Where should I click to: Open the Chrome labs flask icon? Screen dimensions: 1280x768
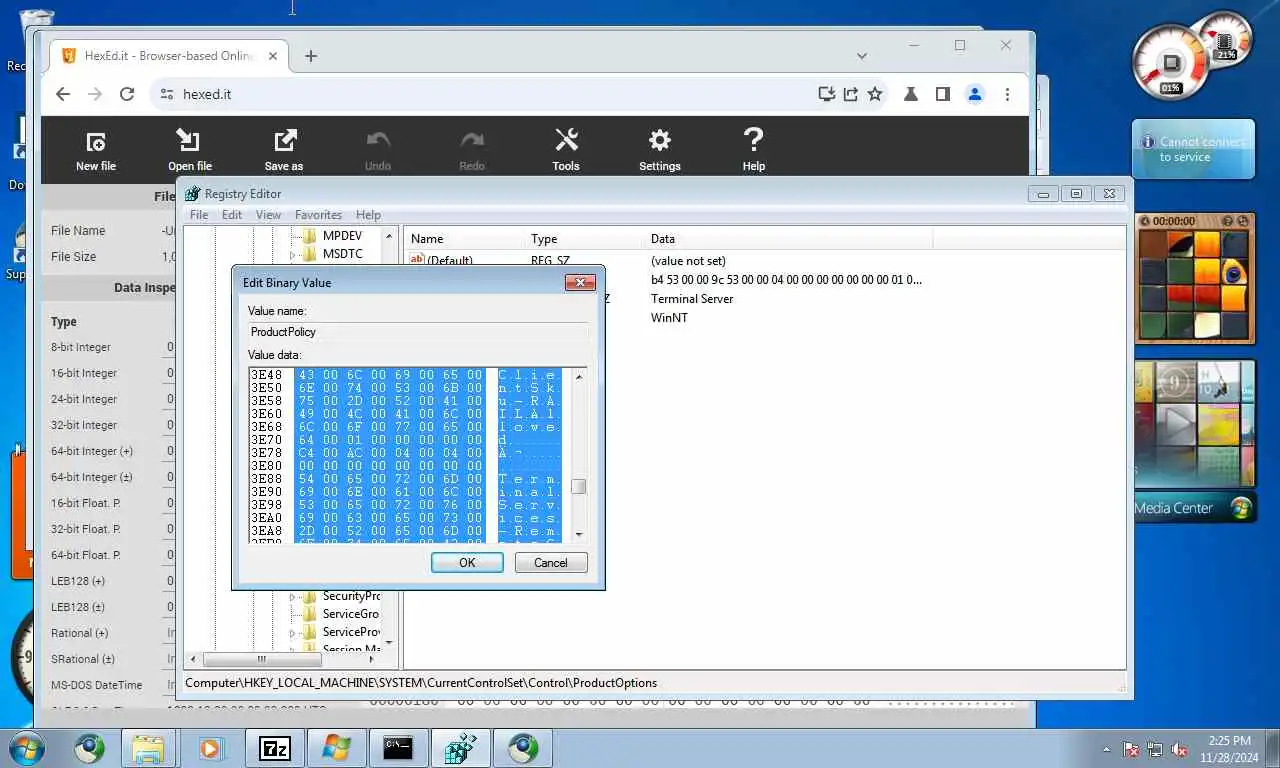tap(911, 94)
